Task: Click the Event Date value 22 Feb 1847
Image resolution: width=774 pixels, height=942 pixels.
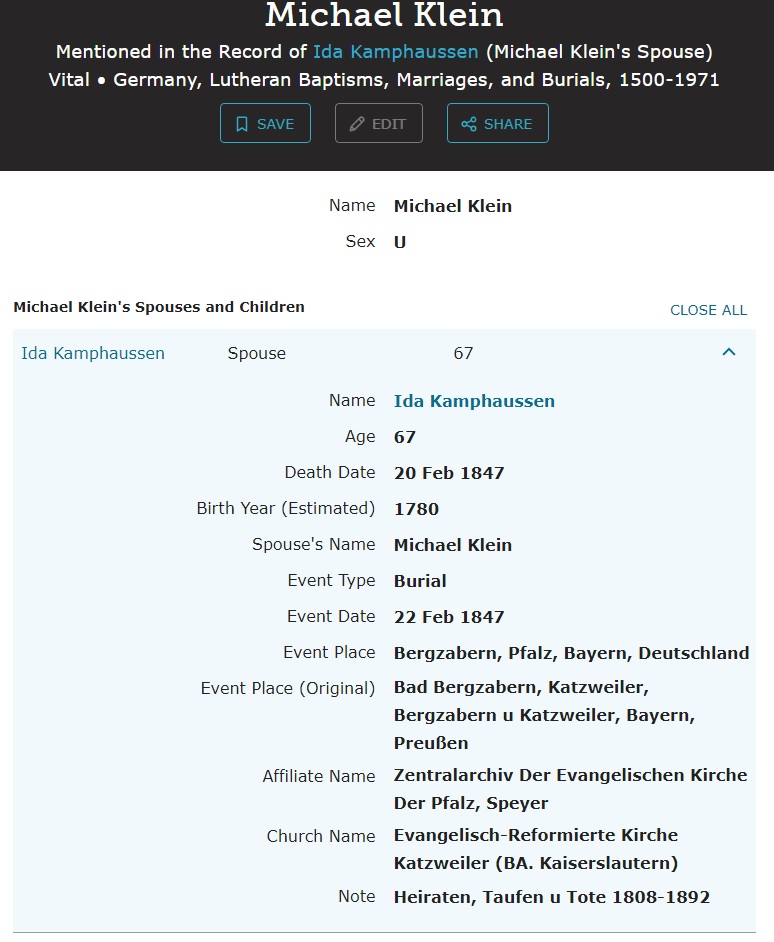Action: 449,617
